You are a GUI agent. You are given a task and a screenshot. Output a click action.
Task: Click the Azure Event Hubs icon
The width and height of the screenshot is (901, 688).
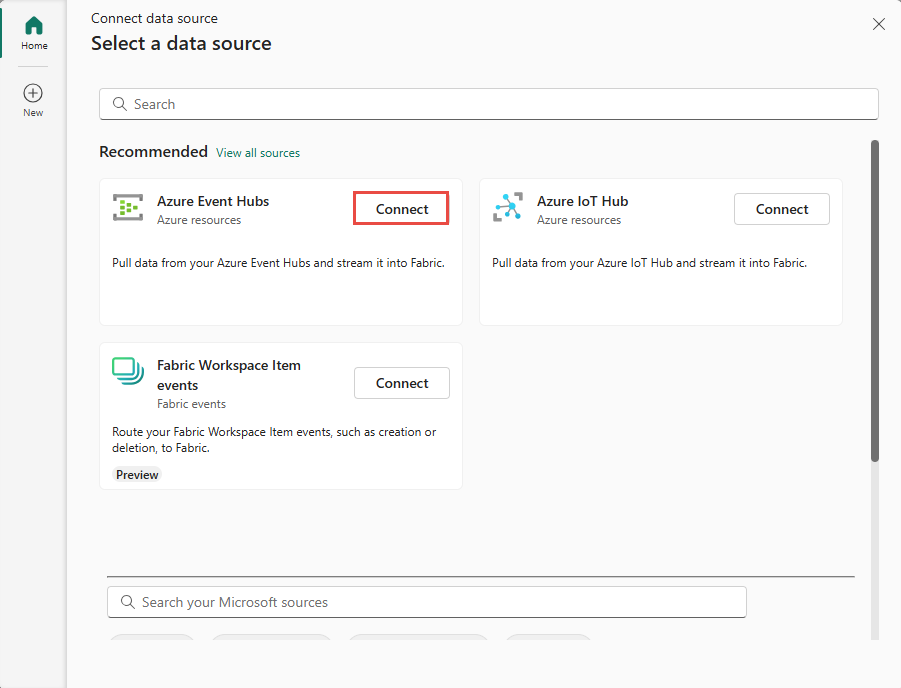pyautogui.click(x=127, y=208)
